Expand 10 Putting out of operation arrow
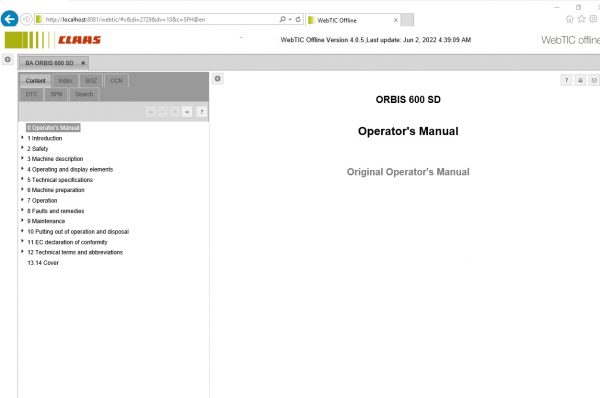 (22, 231)
